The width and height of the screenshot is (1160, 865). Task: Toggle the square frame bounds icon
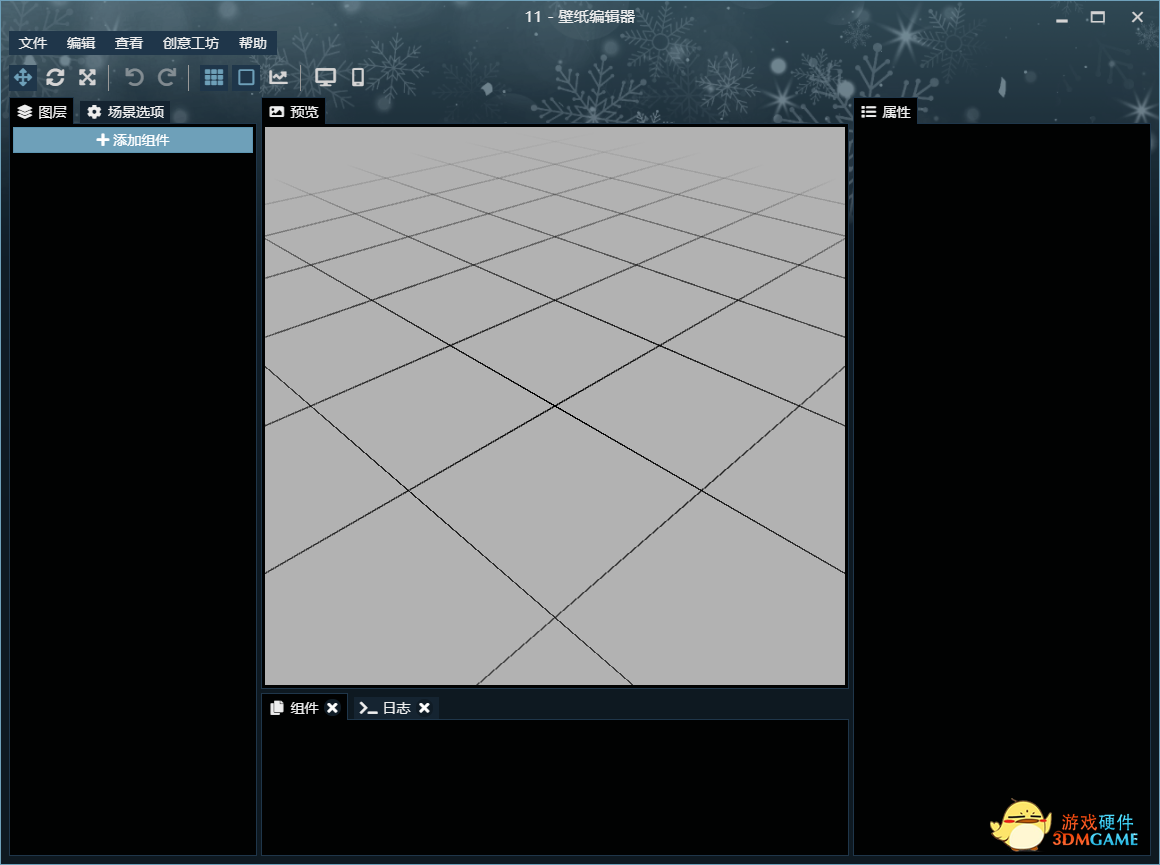pos(246,77)
